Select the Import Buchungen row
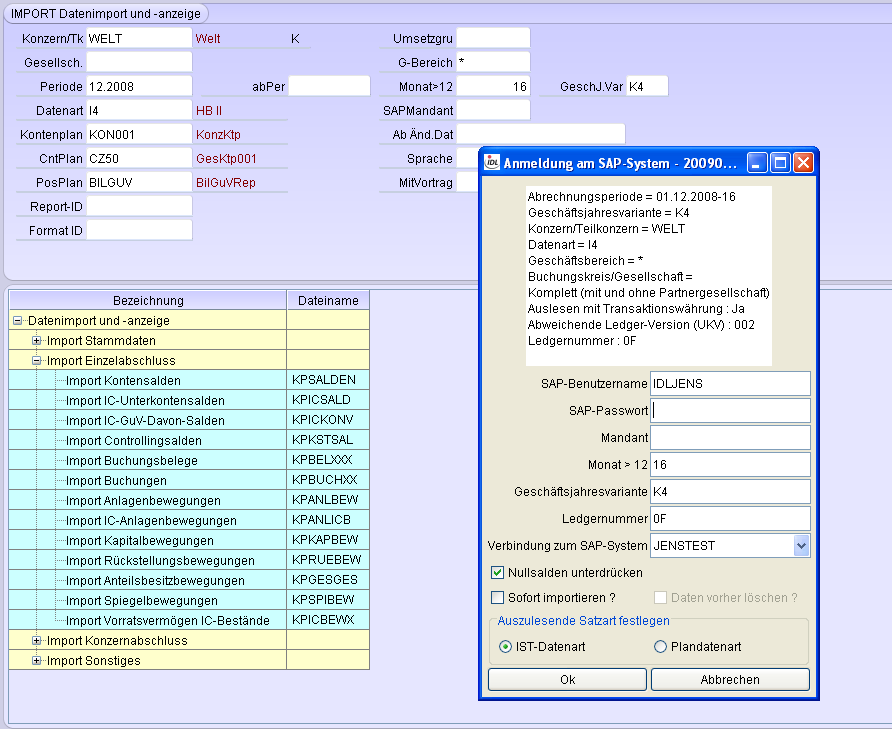Image resolution: width=892 pixels, height=729 pixels. point(189,480)
